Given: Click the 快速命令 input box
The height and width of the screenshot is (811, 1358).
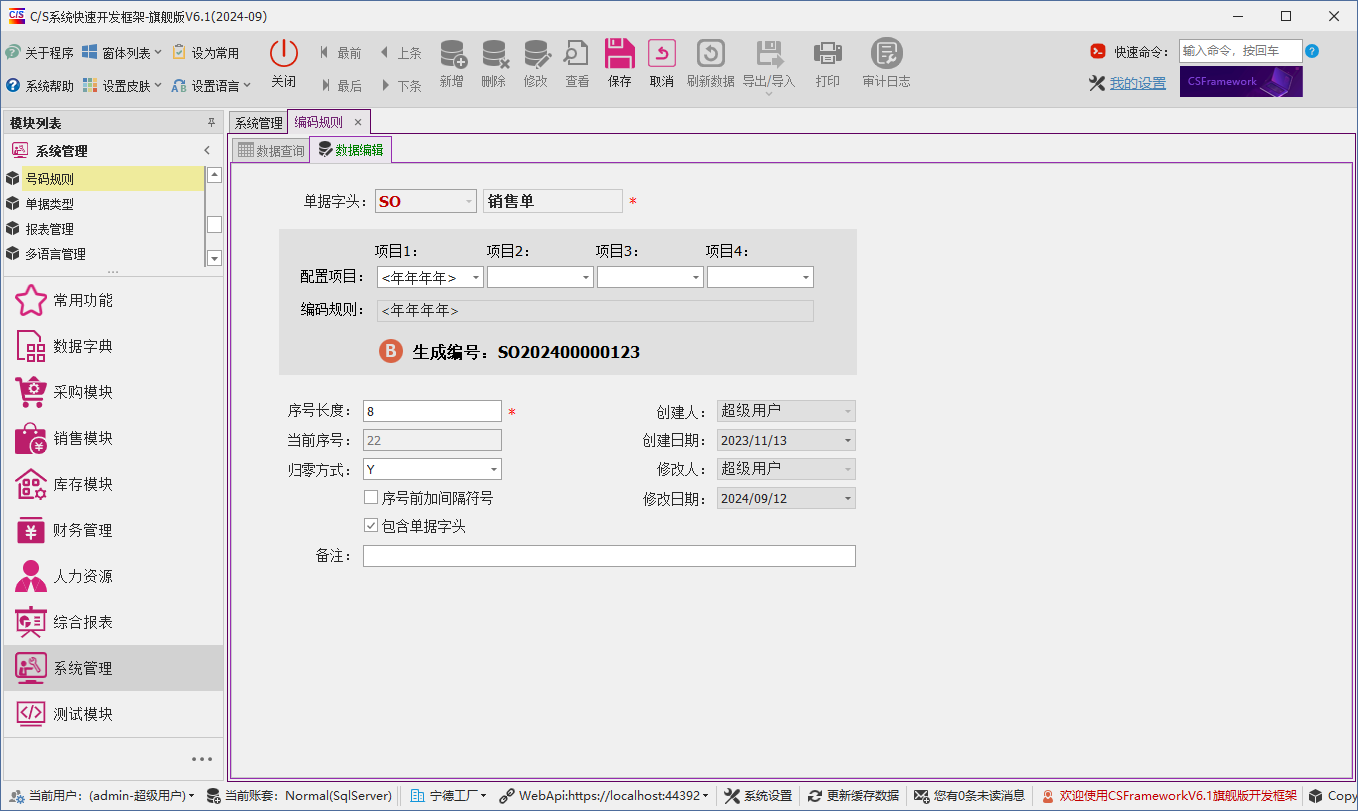Looking at the screenshot, I should coord(1240,51).
